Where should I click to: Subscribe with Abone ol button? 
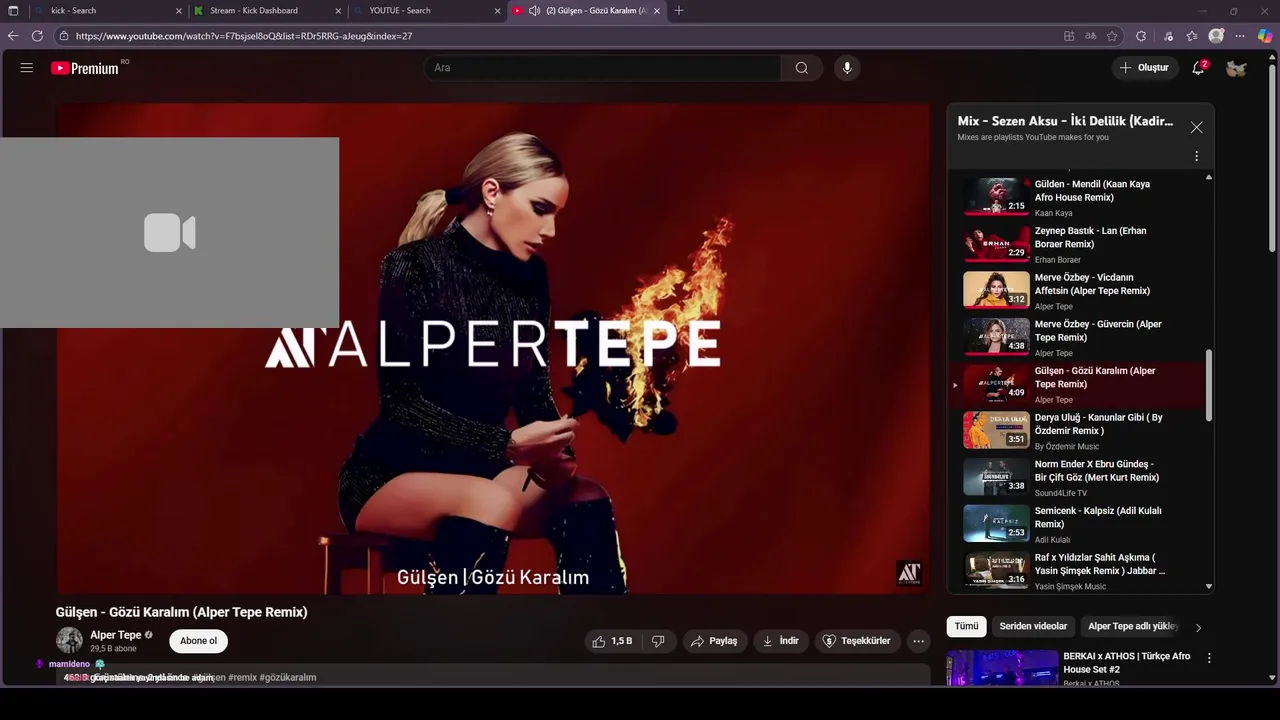(198, 641)
